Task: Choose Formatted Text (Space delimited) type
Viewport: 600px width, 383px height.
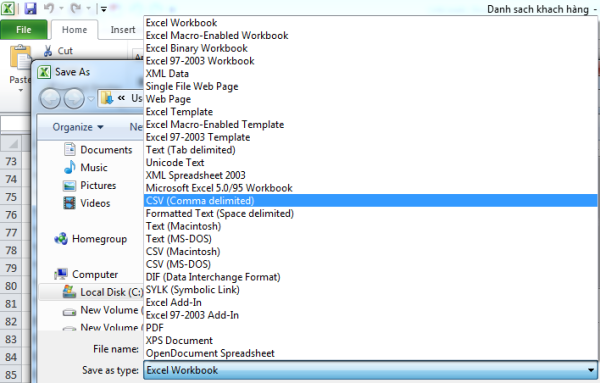Action: pos(370,214)
